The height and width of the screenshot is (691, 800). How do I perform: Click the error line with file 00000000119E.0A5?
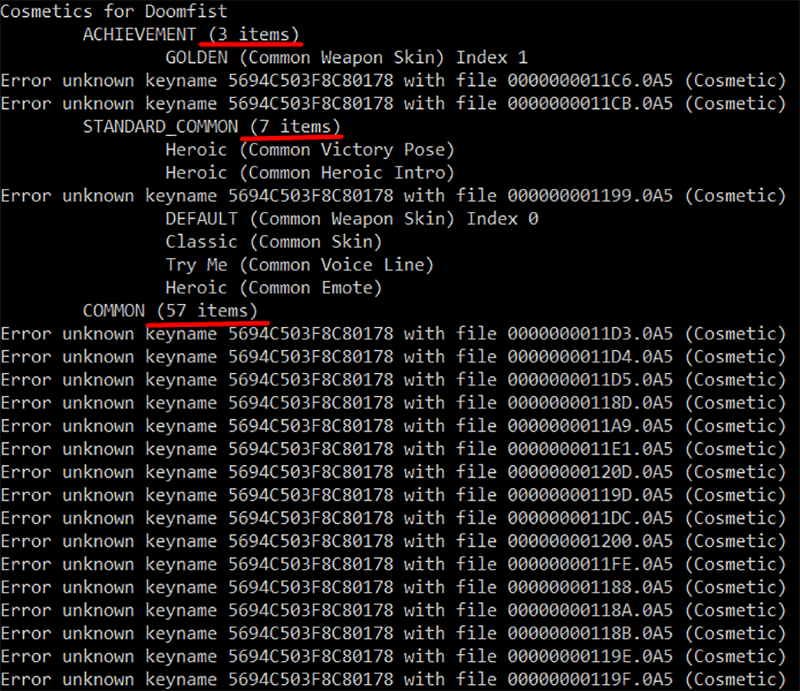(x=393, y=657)
